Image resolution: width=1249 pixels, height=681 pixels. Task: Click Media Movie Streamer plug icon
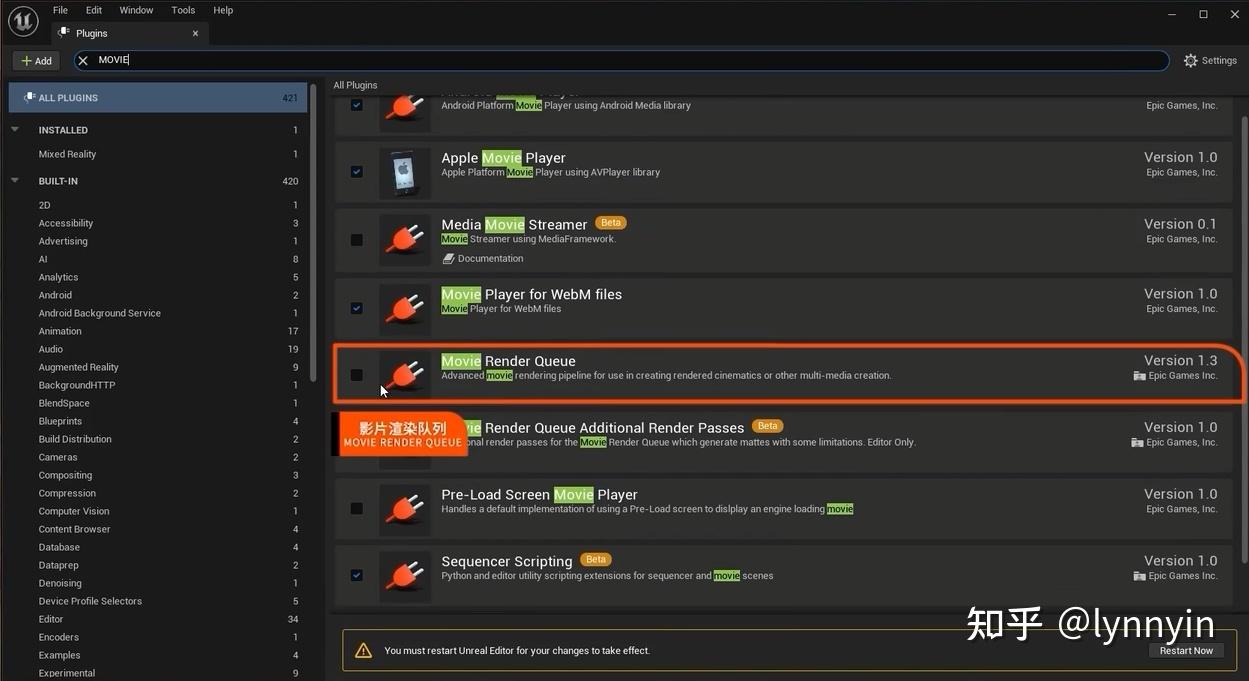(x=405, y=240)
